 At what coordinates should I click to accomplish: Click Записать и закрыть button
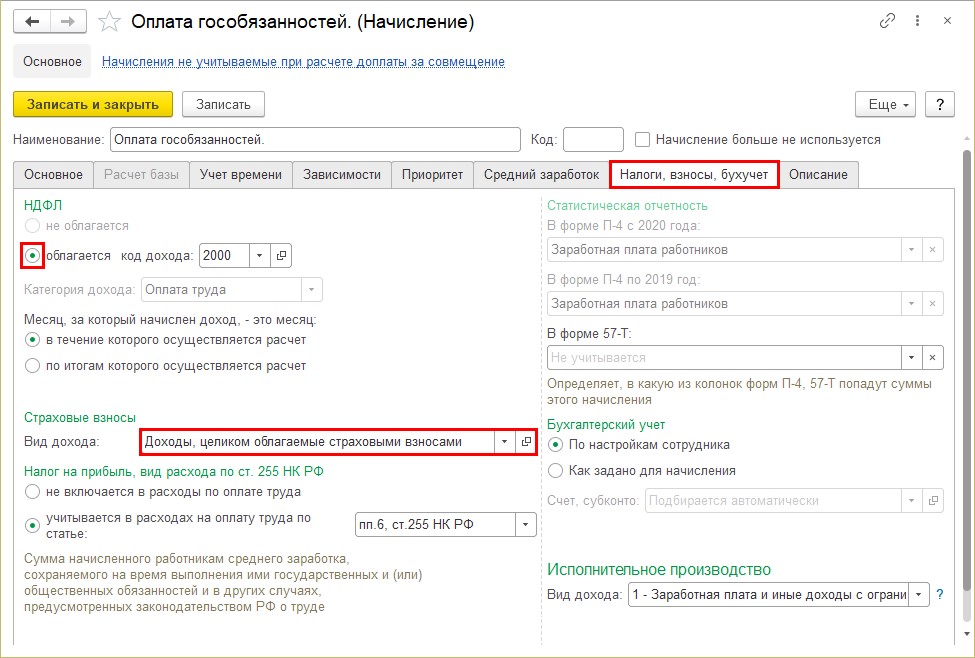[x=93, y=104]
